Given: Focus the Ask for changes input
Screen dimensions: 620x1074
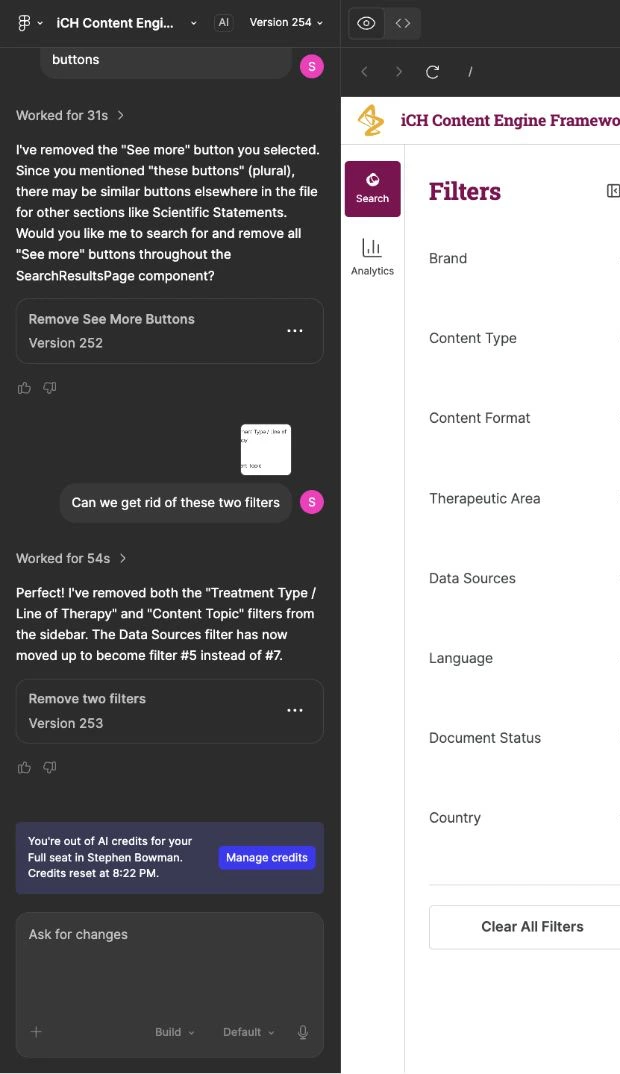Looking at the screenshot, I should click(x=169, y=966).
